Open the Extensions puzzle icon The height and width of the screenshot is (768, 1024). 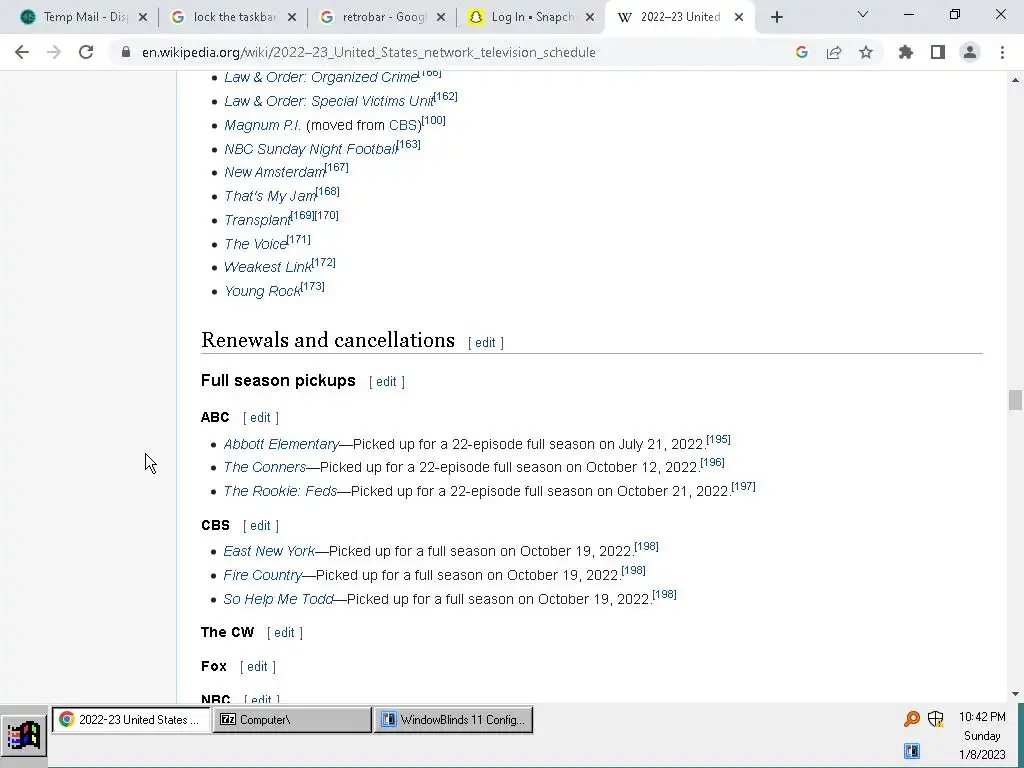click(906, 52)
